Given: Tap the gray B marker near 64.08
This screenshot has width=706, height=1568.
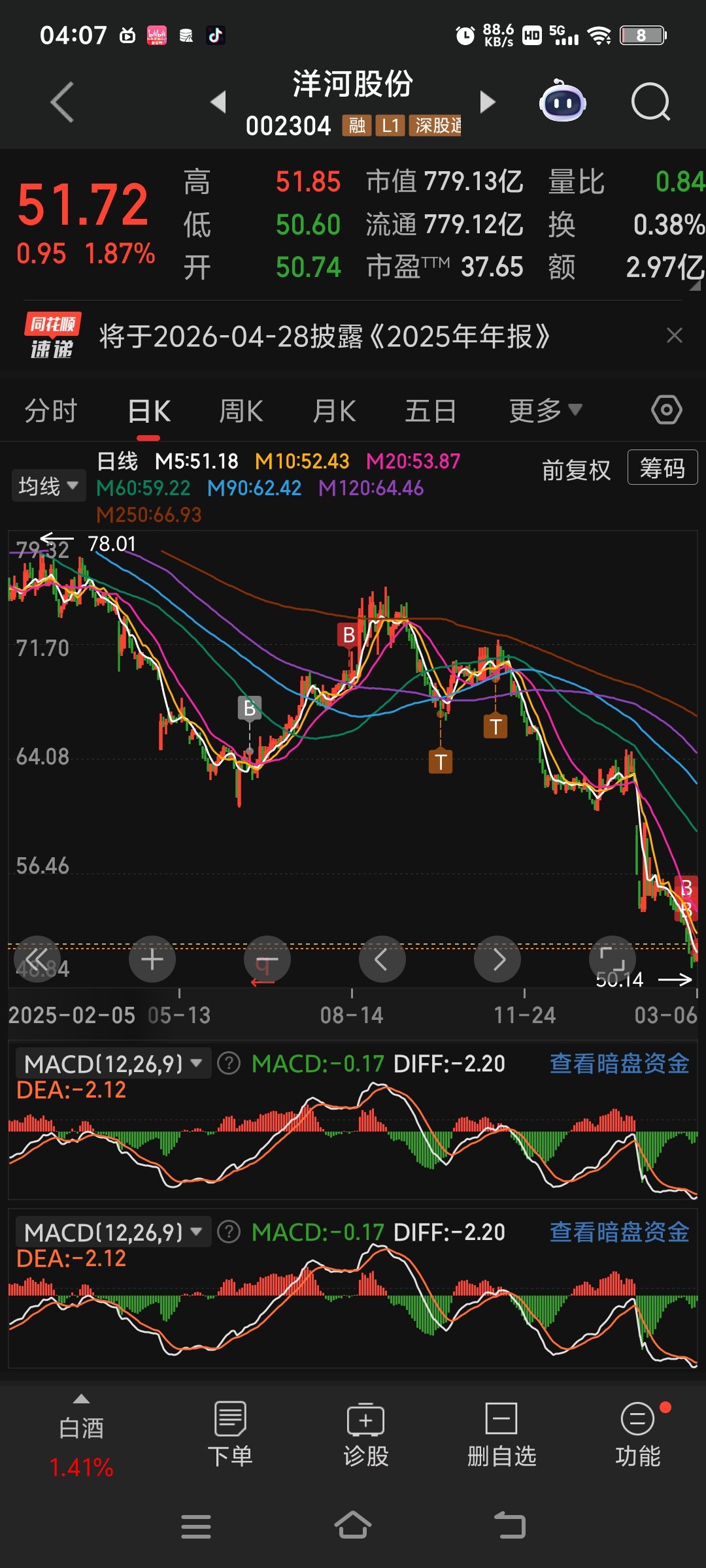Looking at the screenshot, I should (249, 708).
